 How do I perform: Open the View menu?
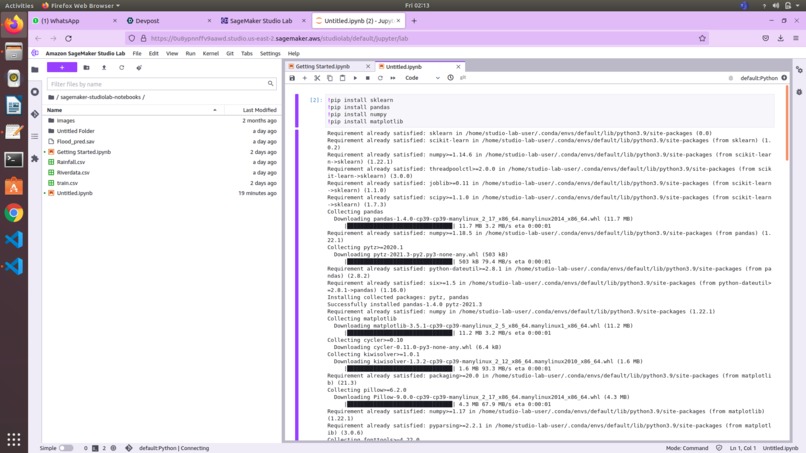tap(172, 53)
